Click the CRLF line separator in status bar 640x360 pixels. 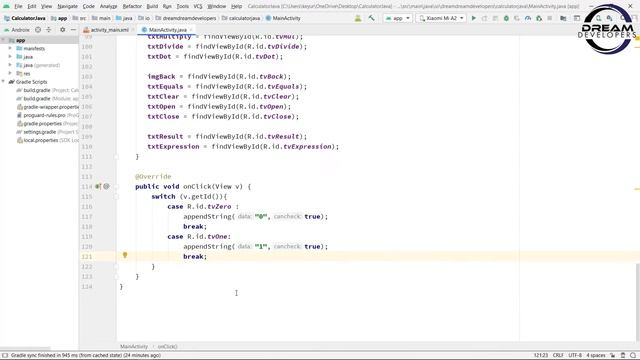[x=558, y=356]
